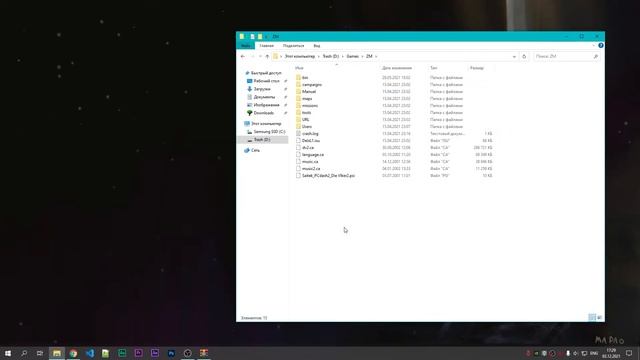Click the taskbar clock

point(611,353)
